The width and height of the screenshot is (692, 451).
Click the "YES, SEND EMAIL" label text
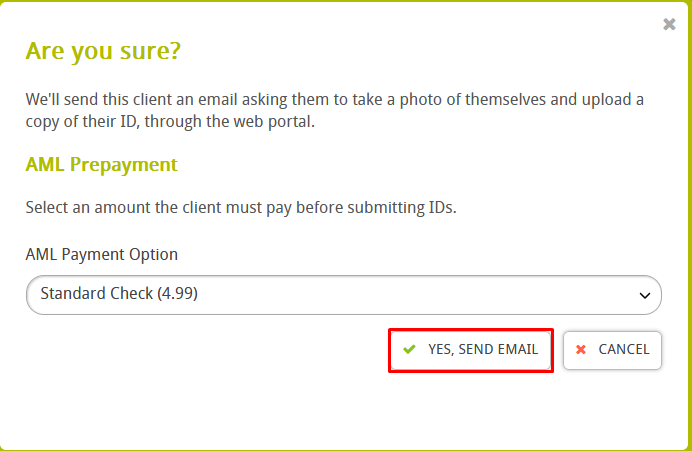(483, 350)
